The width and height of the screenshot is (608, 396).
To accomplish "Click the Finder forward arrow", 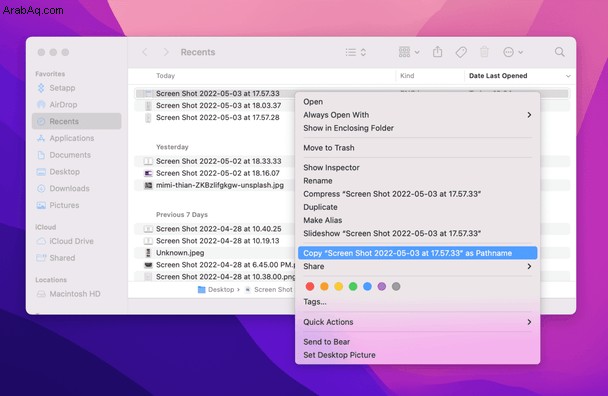I will (166, 52).
